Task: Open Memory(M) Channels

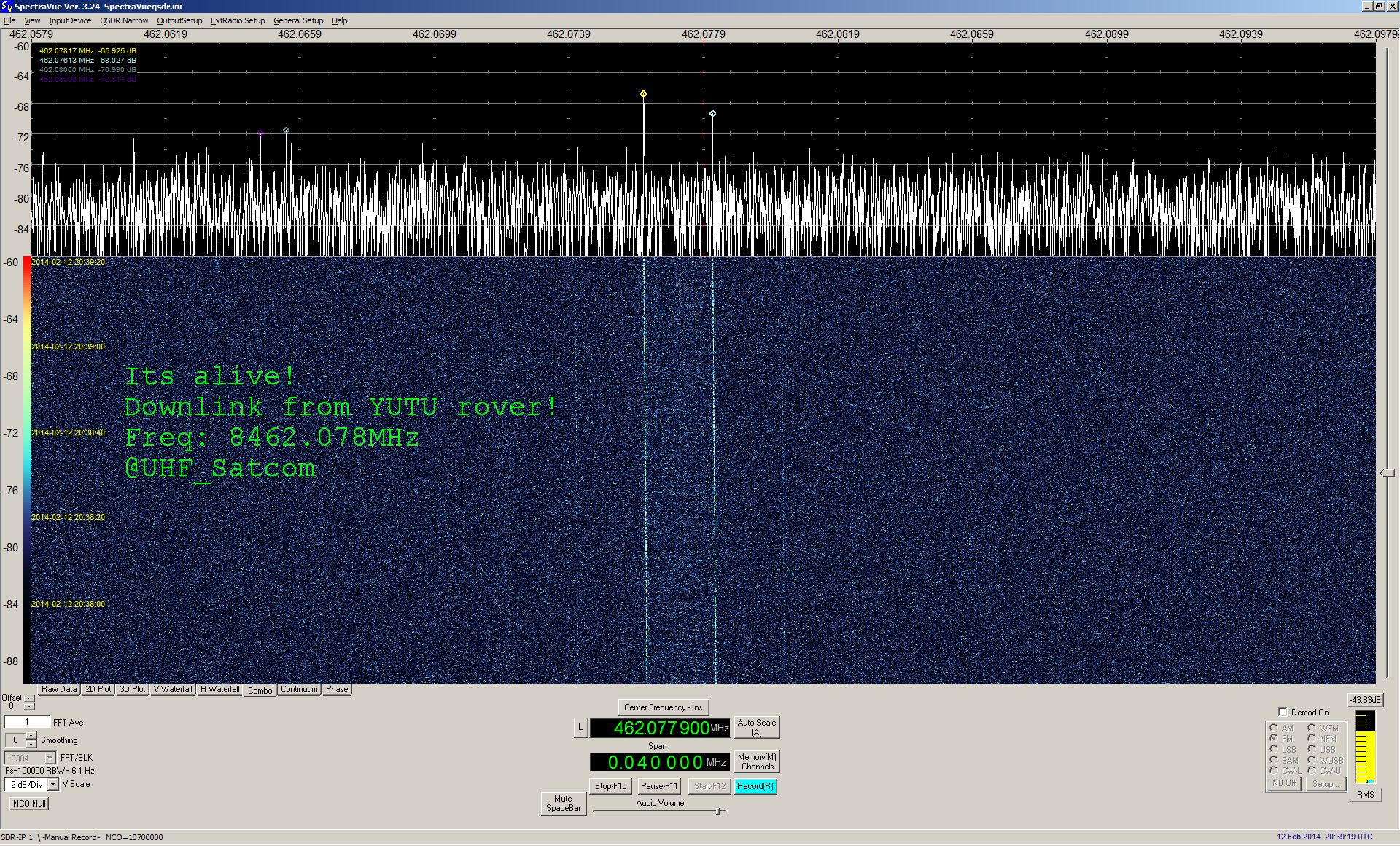Action: click(x=756, y=761)
